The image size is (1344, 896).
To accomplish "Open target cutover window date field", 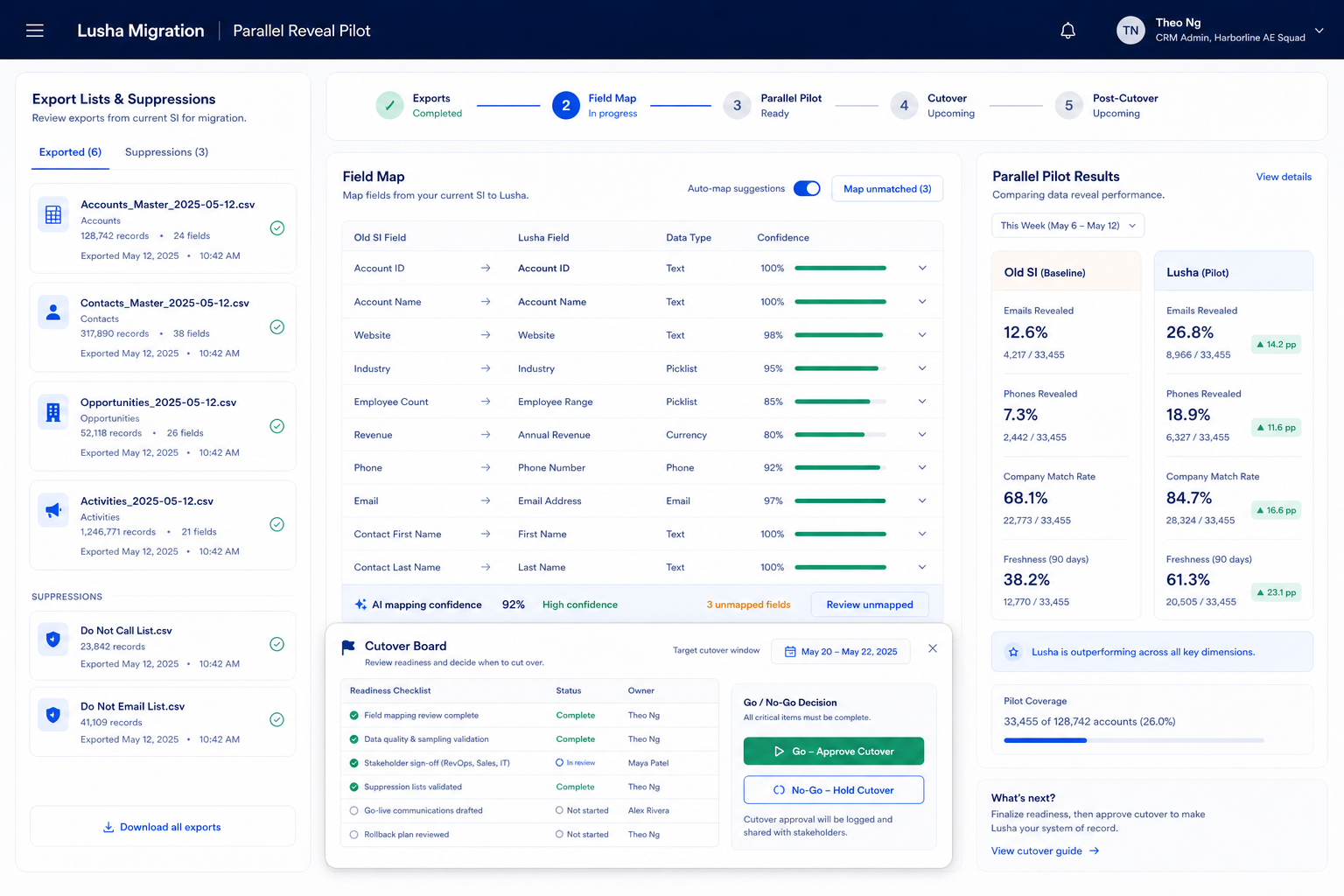I will pos(841,652).
